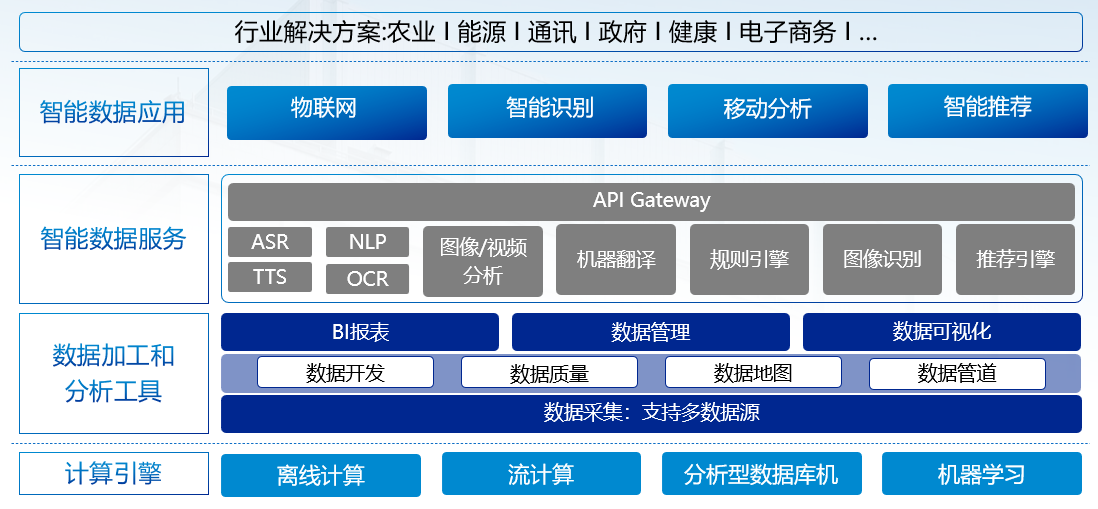The image size is (1098, 509).
Task: Open the 离线计算 block
Action: [321, 475]
